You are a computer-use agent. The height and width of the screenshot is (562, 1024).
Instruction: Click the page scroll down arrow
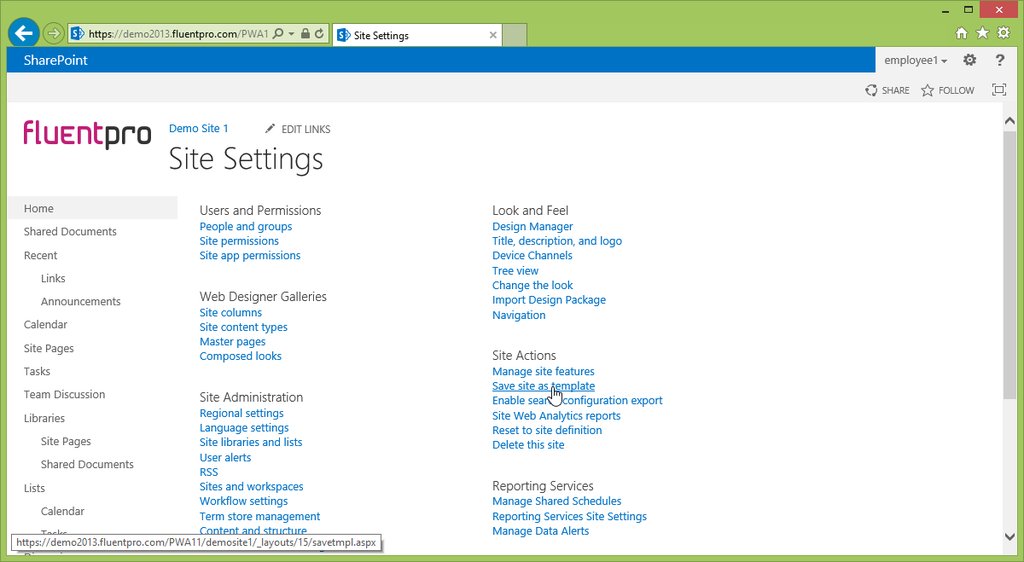tap(1010, 537)
